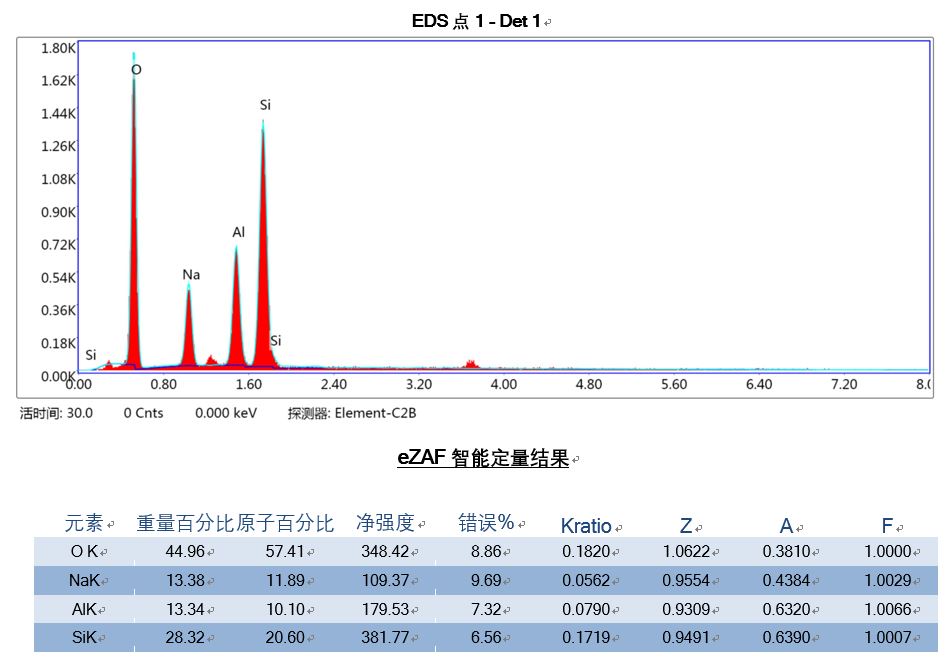Viewport: 951px width, 671px height.
Task: Click the '0.000 keV' readout
Action: pos(226,413)
